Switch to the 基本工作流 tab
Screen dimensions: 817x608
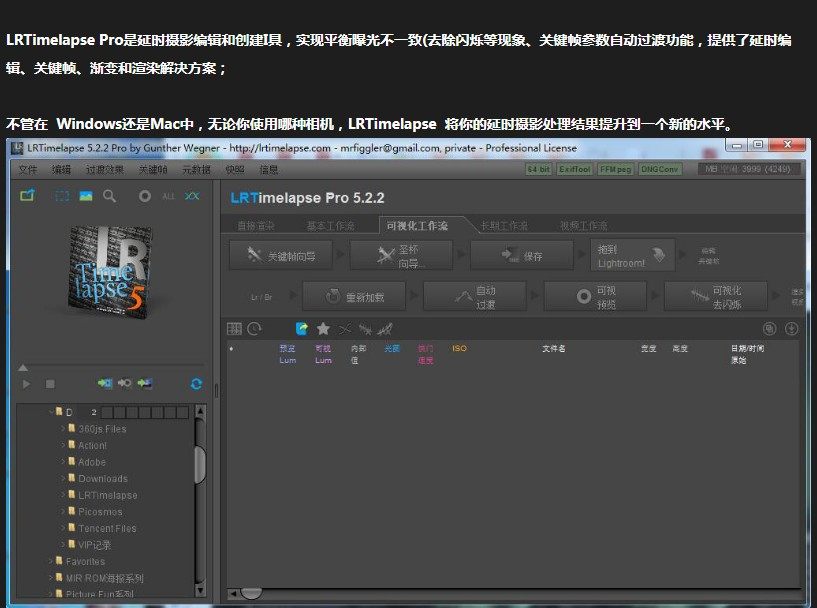[x=330, y=226]
